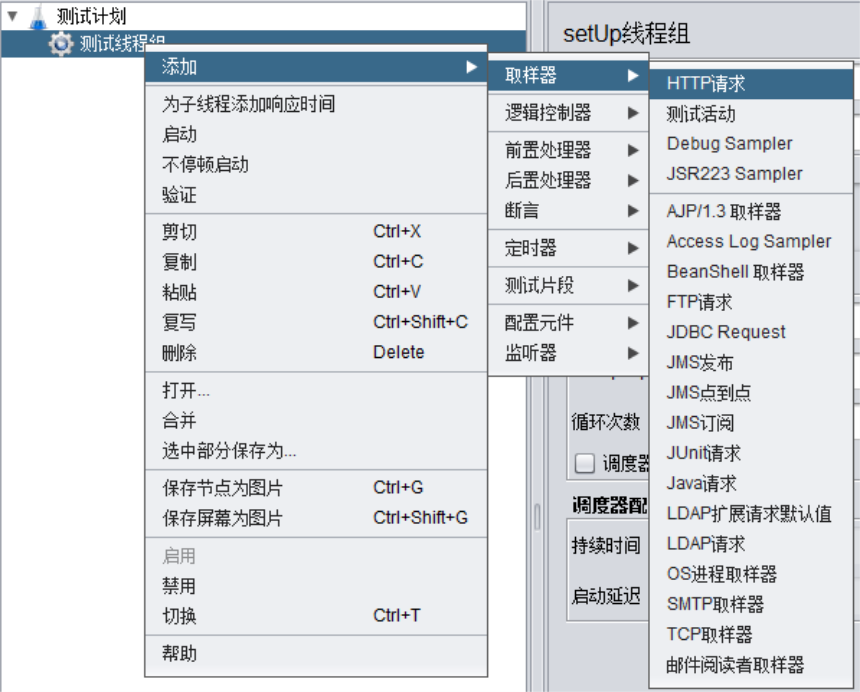Screen dimensions: 860x692
Task: Open 帮助 from context menu
Action: pyautogui.click(x=316, y=654)
